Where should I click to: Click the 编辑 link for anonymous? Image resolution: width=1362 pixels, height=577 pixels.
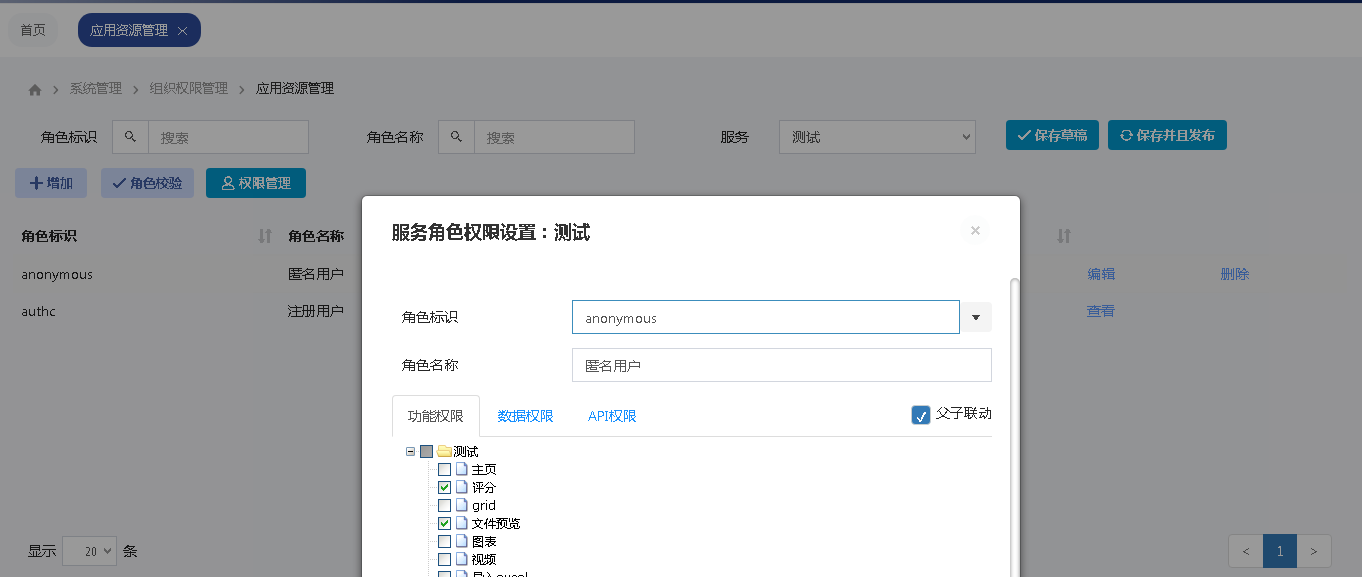click(x=1101, y=274)
